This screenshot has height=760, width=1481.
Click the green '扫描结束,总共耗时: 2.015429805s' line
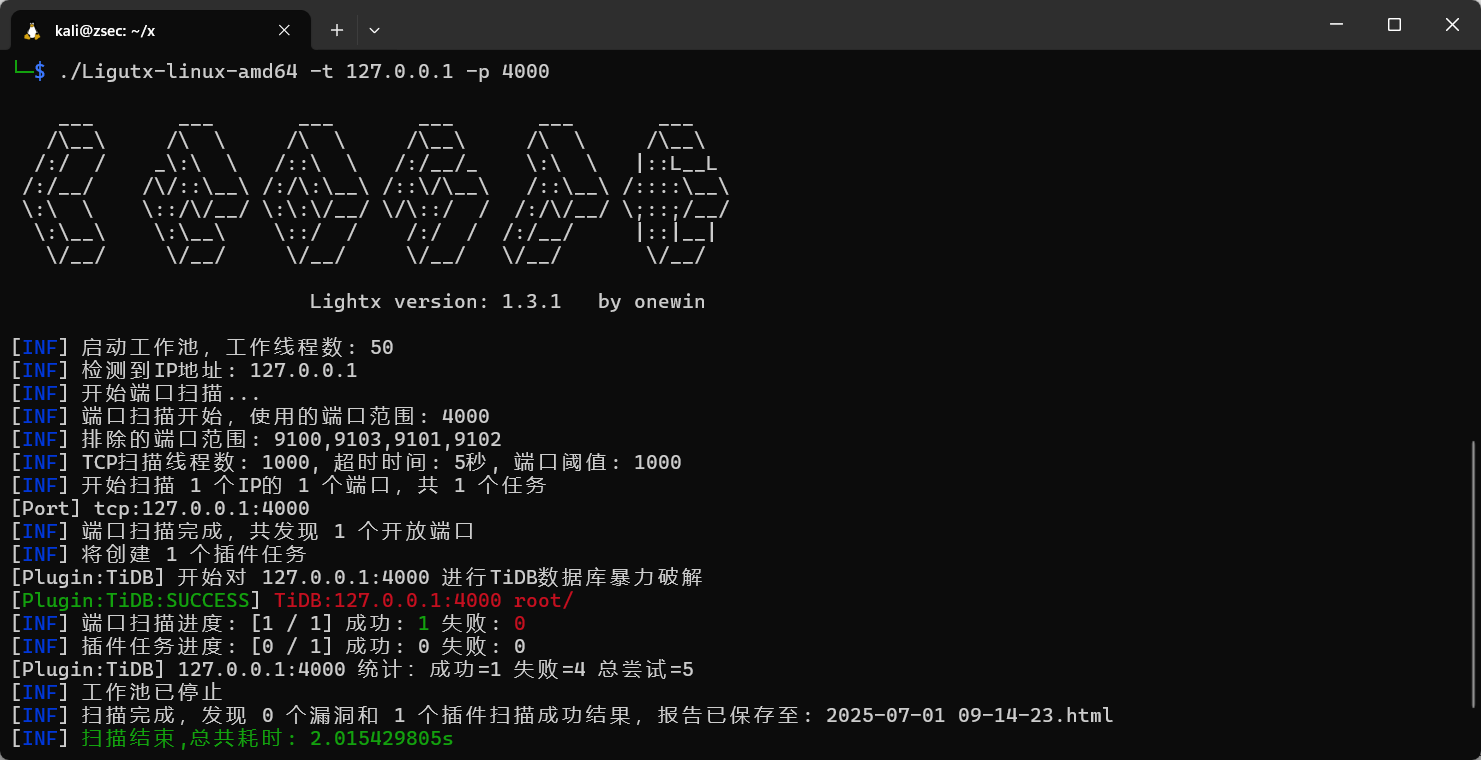[x=232, y=738]
